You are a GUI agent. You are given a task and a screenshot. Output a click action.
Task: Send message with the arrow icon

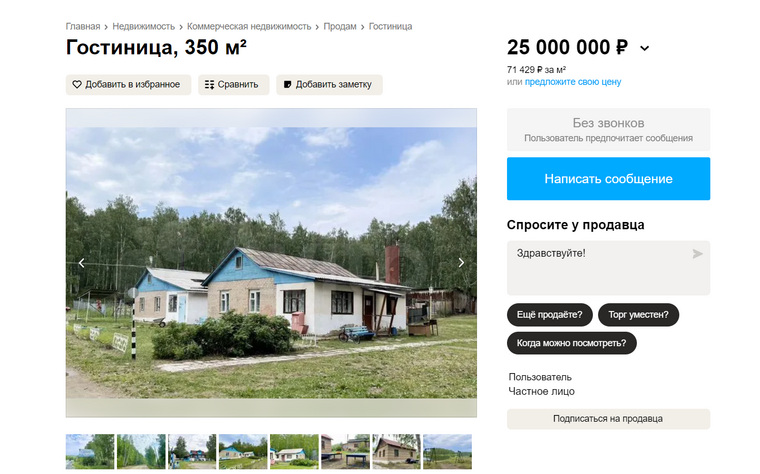coord(697,254)
